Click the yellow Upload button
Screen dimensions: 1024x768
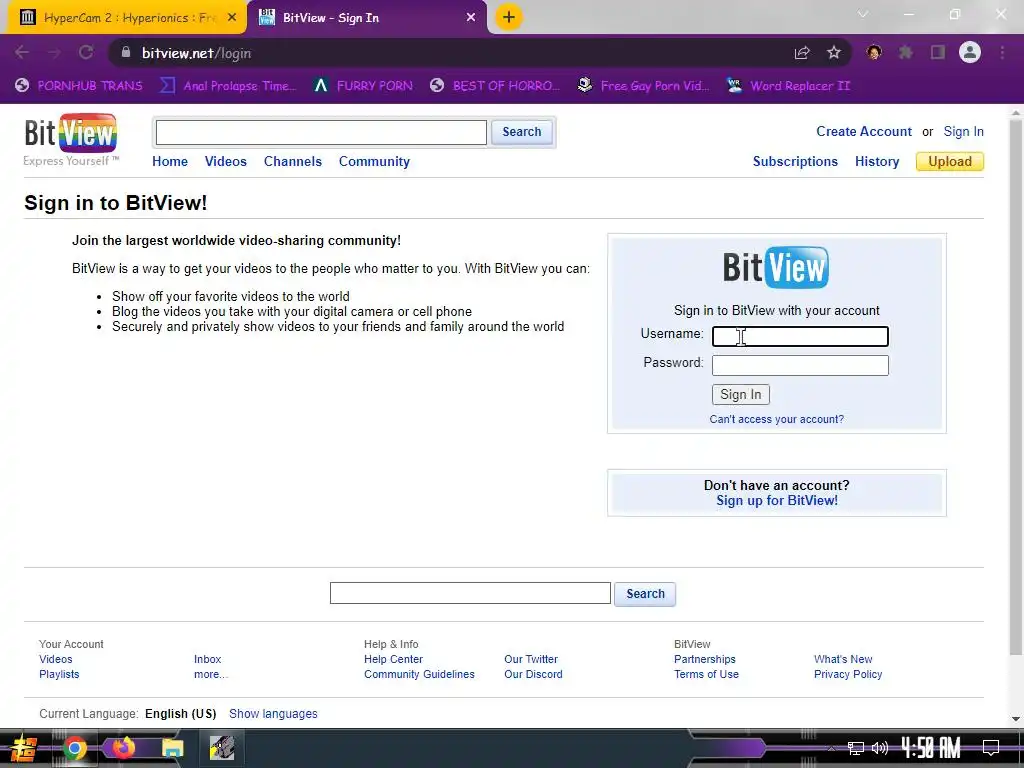[x=950, y=161]
